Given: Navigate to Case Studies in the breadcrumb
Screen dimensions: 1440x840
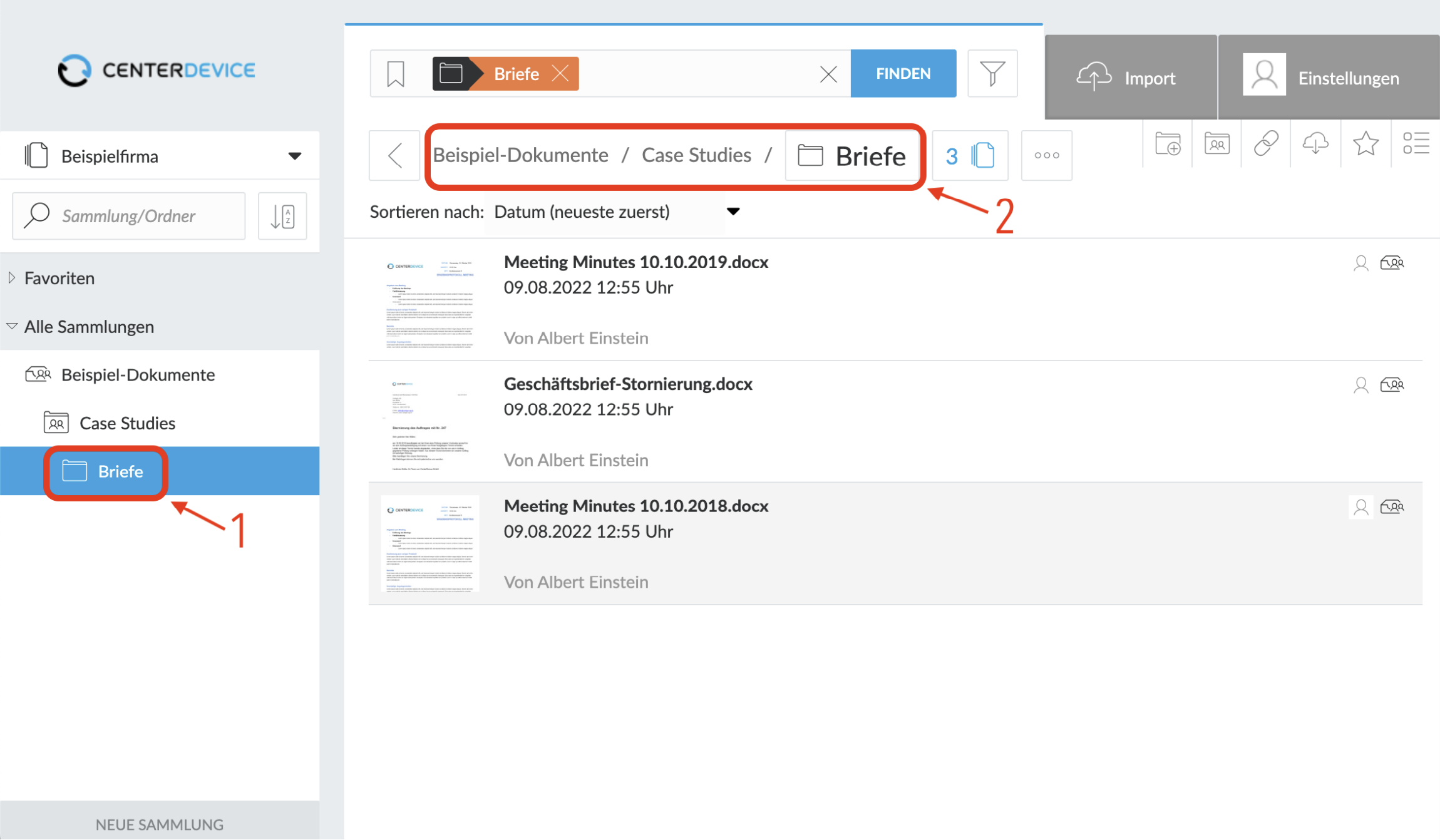Looking at the screenshot, I should point(696,155).
